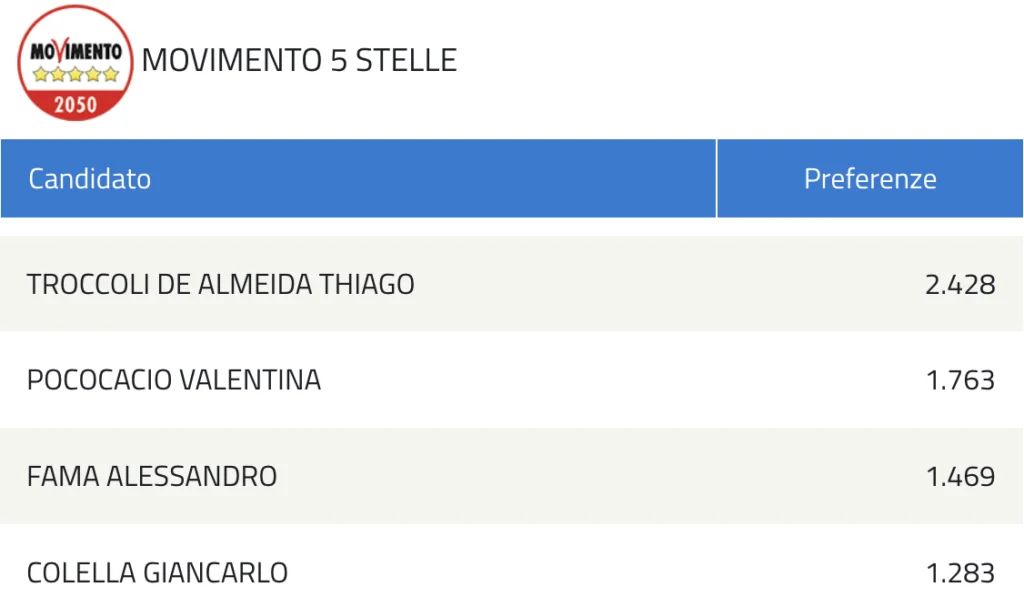Click candidate COLELLA GIANCARLO
The height and width of the screenshot is (597, 1024).
point(157,573)
